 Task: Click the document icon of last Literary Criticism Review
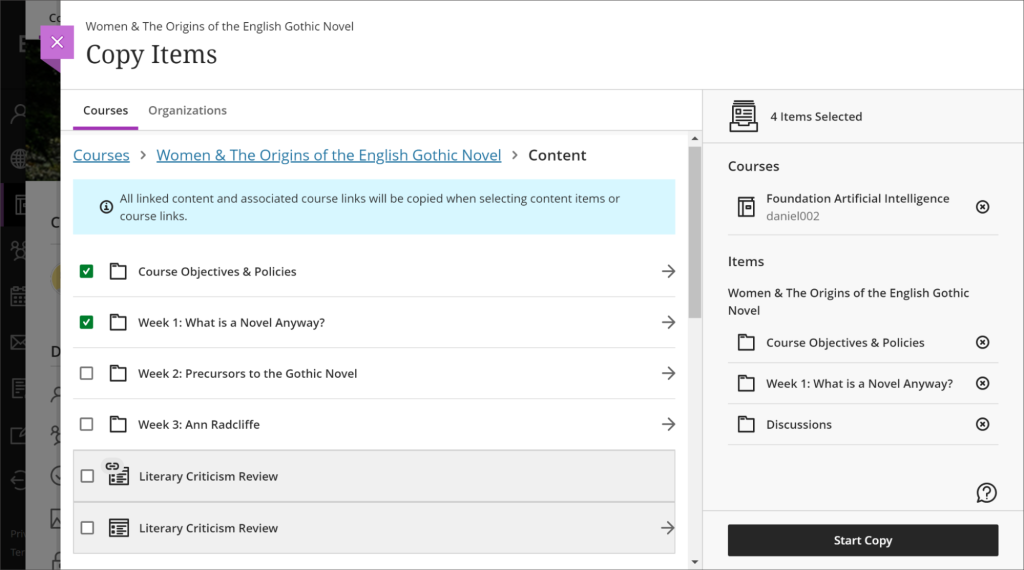pyautogui.click(x=119, y=528)
